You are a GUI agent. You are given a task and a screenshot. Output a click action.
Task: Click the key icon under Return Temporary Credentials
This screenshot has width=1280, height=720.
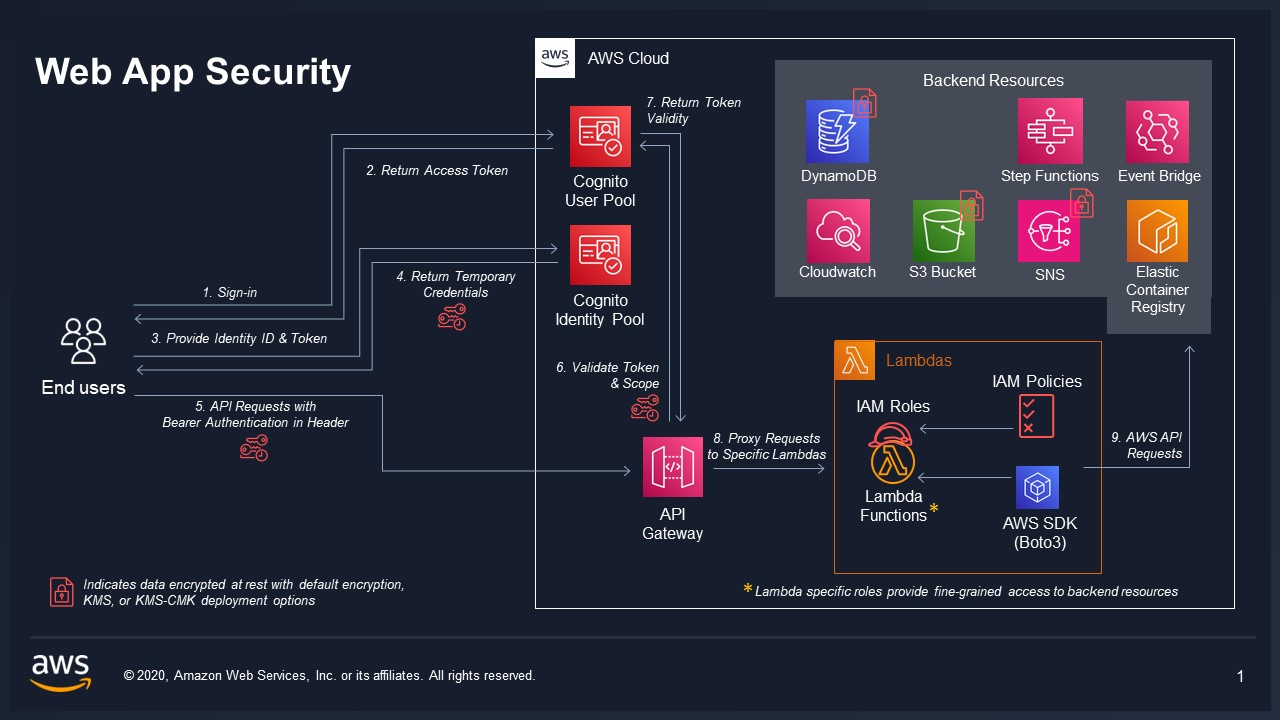tap(452, 318)
